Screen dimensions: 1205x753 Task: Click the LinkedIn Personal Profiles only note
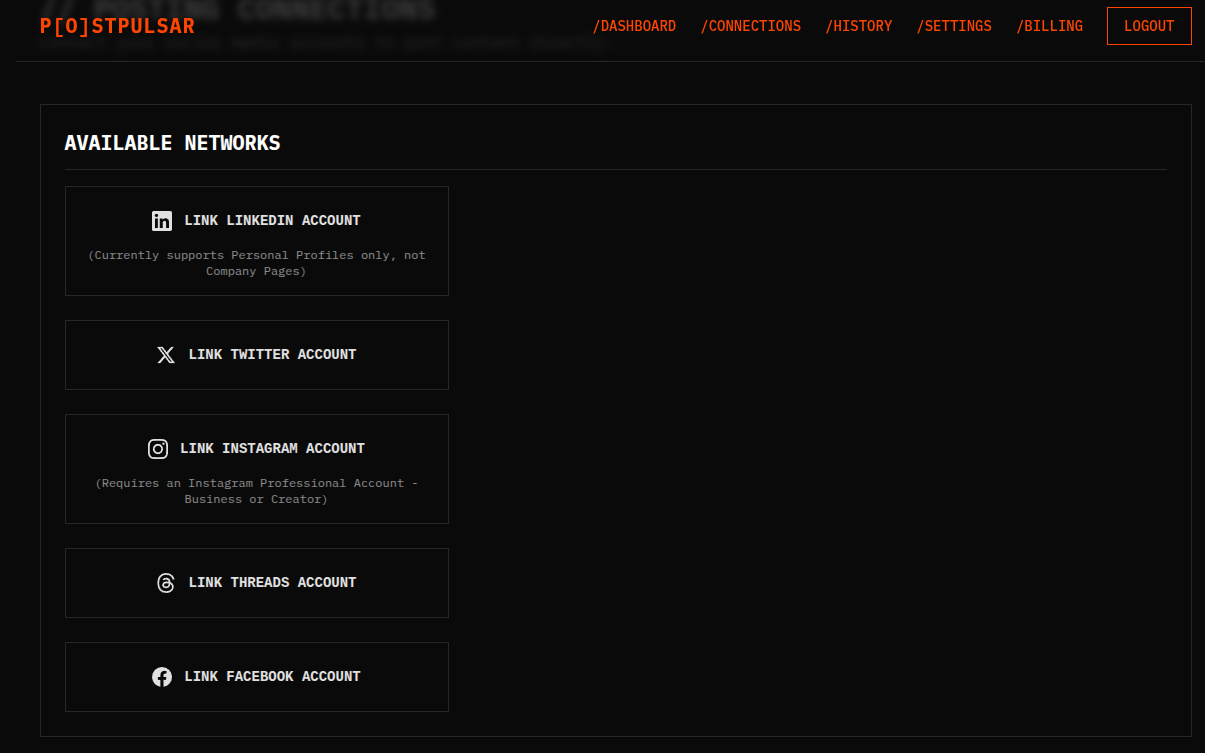[x=257, y=263]
